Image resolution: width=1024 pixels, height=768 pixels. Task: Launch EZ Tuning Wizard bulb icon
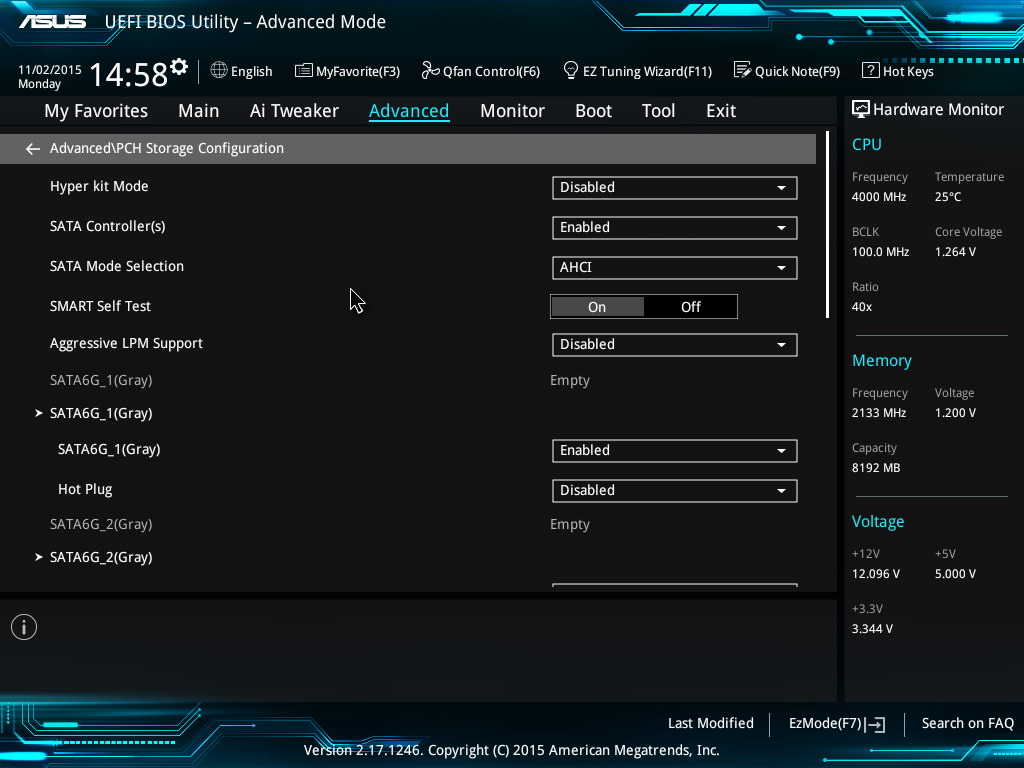571,70
